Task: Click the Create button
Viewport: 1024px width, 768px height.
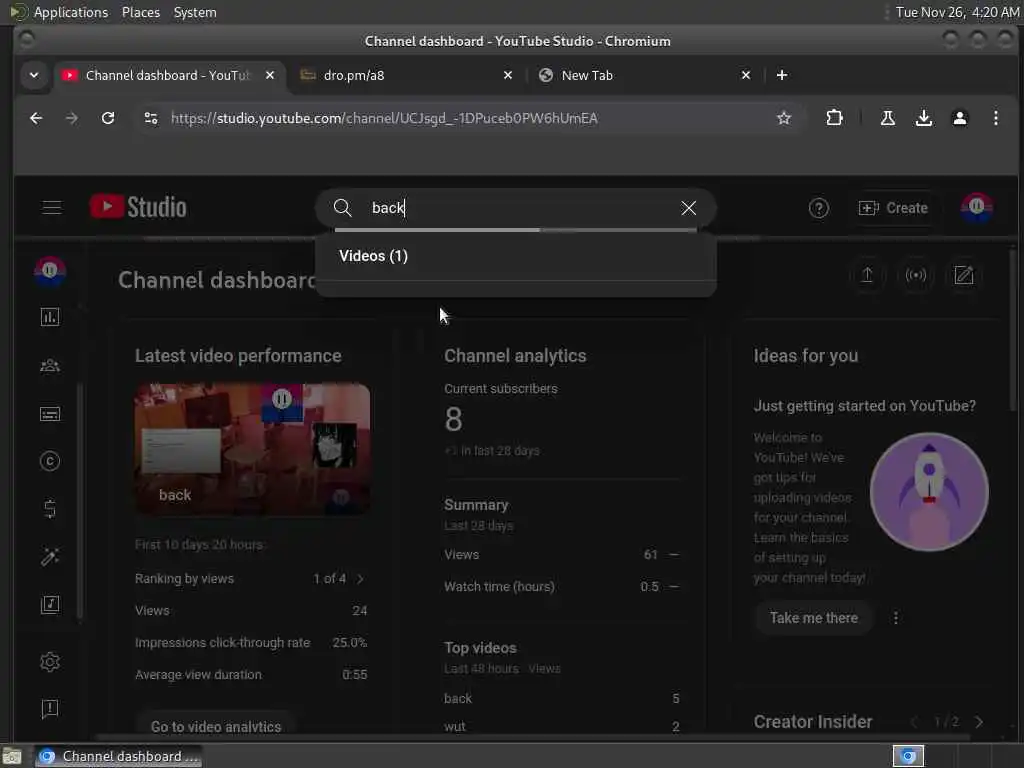Action: click(893, 208)
